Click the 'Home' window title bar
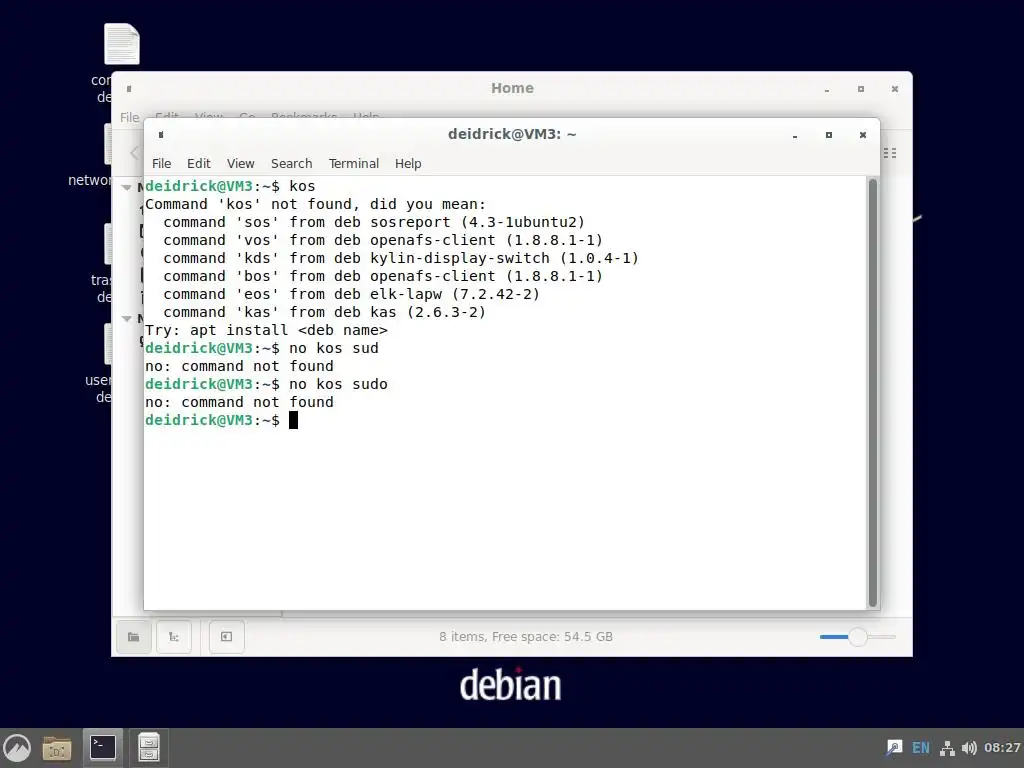Viewport: 1024px width, 768px height. pyautogui.click(x=512, y=88)
